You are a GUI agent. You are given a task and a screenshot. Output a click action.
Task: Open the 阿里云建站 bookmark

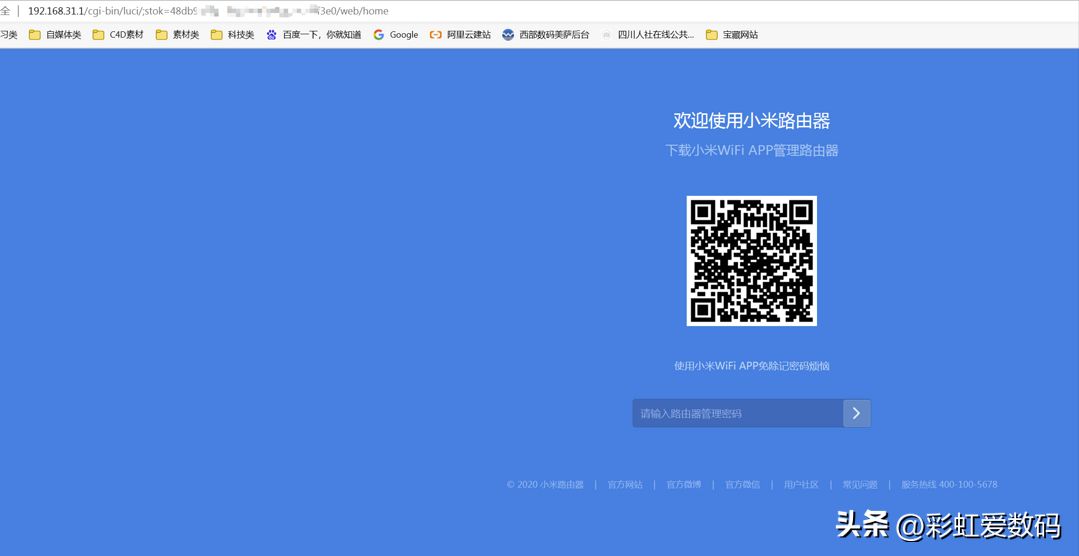460,34
